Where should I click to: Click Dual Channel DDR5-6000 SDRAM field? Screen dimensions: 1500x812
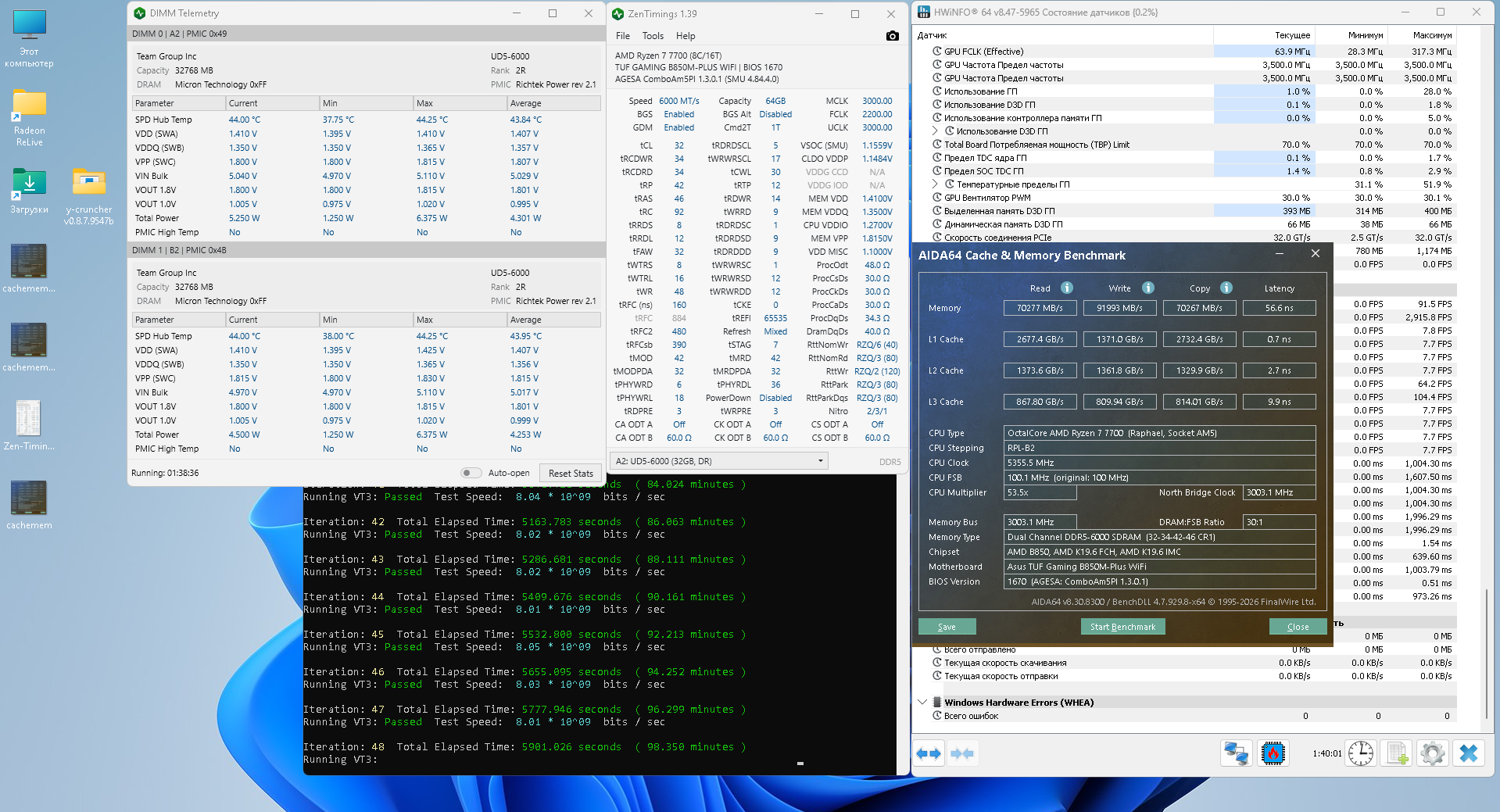point(1159,537)
